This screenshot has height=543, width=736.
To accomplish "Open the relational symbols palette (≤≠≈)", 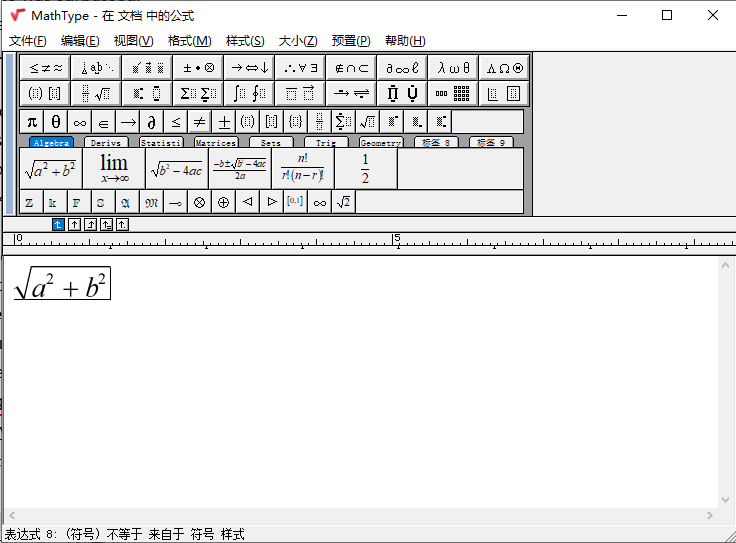I will point(45,68).
